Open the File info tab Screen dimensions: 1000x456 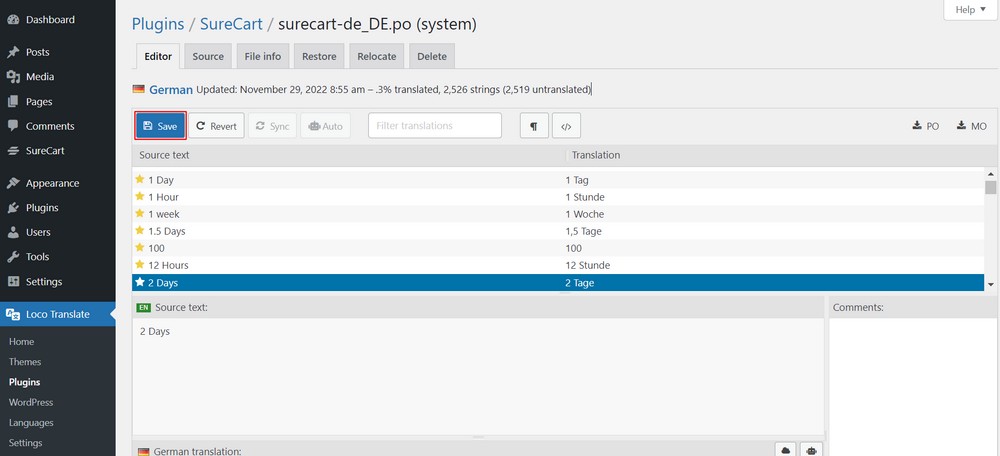[x=264, y=56]
